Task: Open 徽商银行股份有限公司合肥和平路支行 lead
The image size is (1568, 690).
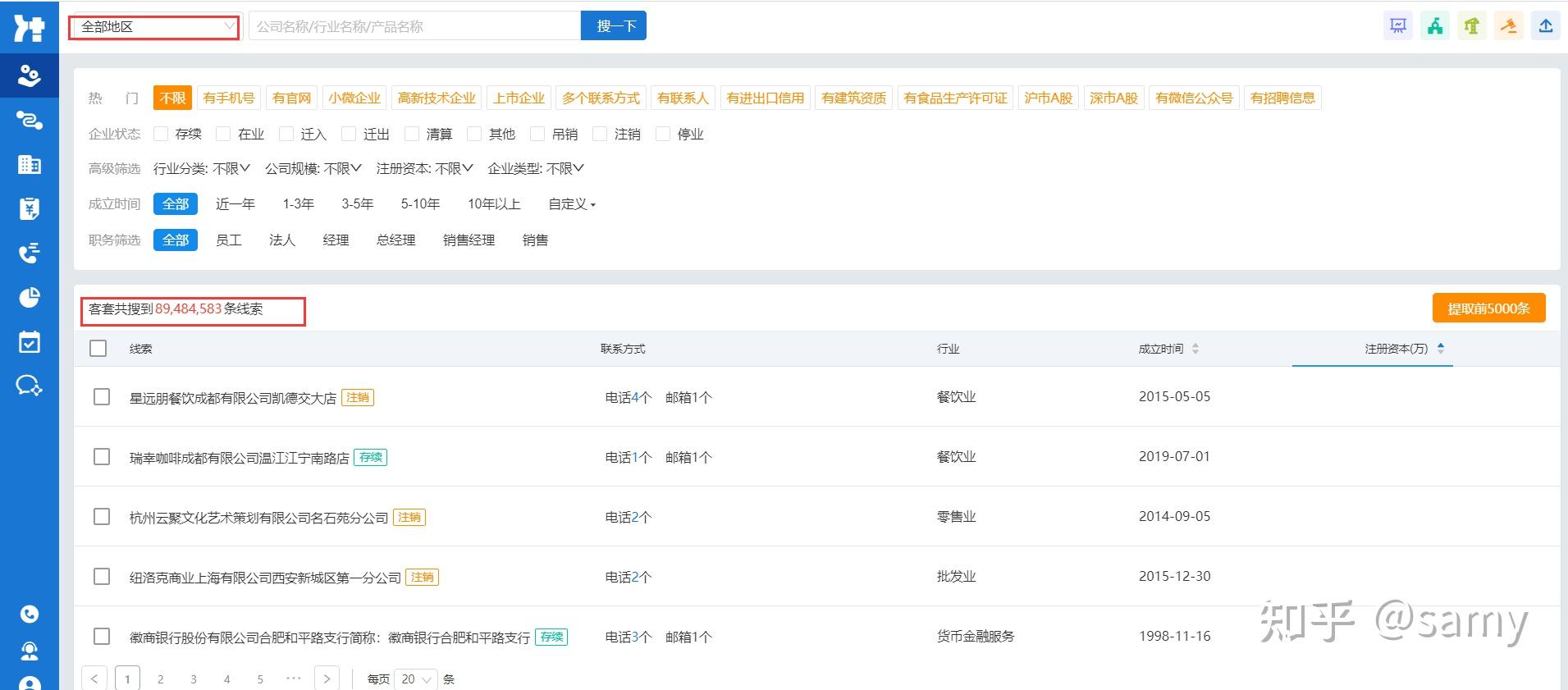Action: pos(330,637)
